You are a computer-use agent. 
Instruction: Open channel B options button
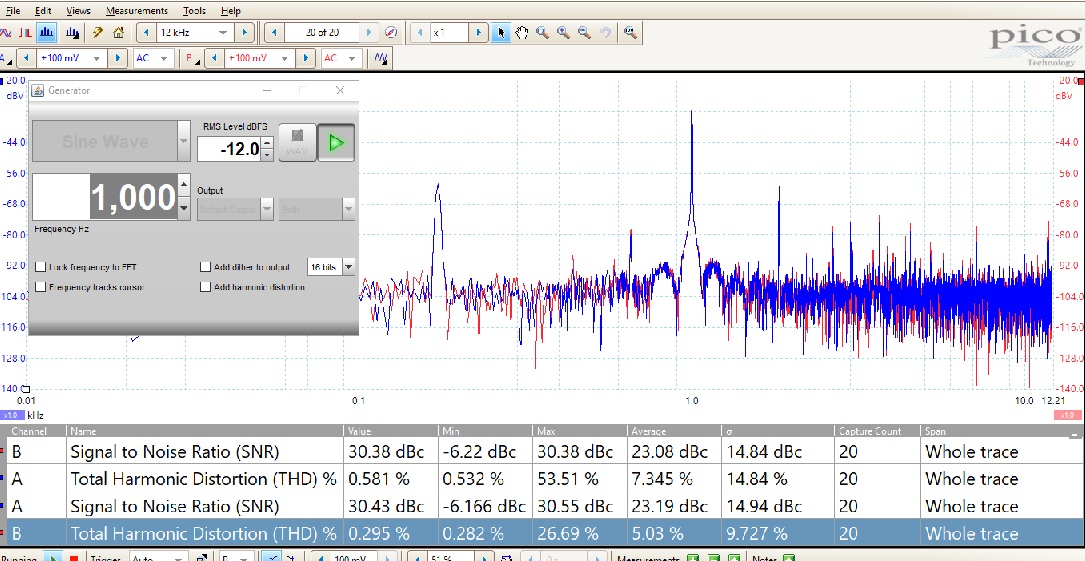coord(190,58)
